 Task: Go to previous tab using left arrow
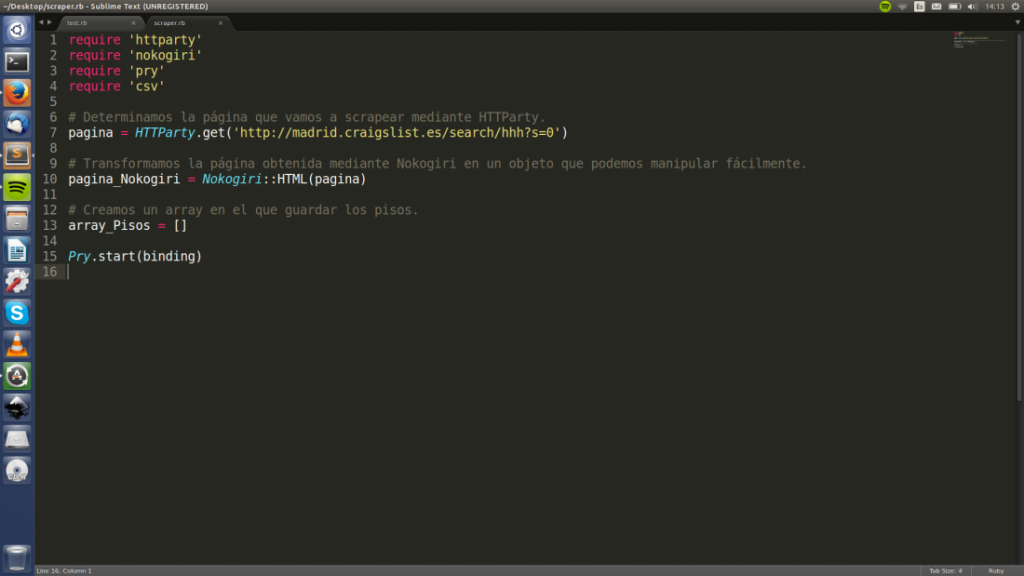pos(41,22)
